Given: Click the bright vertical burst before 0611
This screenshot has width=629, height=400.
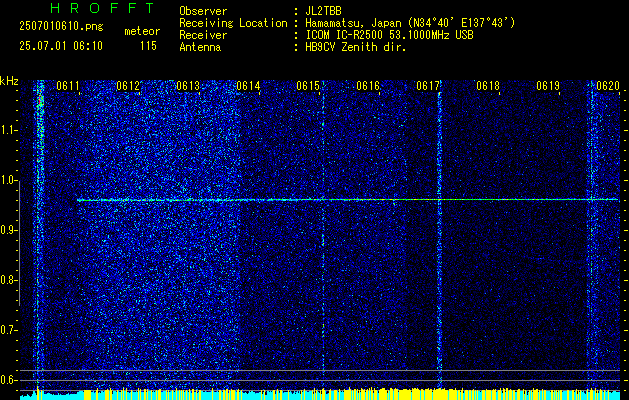Looking at the screenshot, I should [x=40, y=235].
